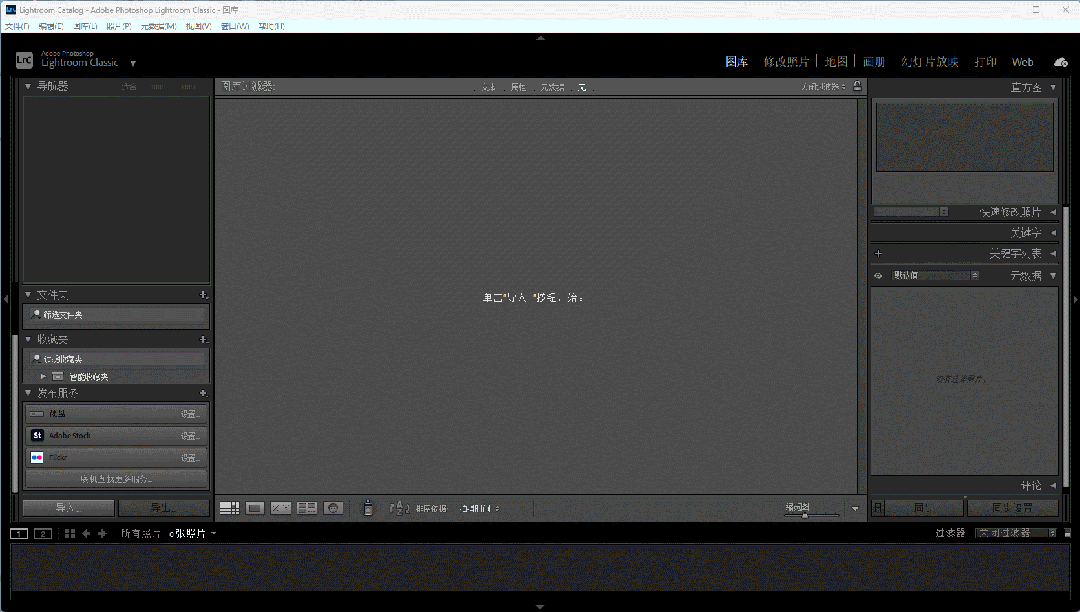Collapse the Metadata panel triangle
This screenshot has height=612, width=1080.
click(x=1053, y=275)
